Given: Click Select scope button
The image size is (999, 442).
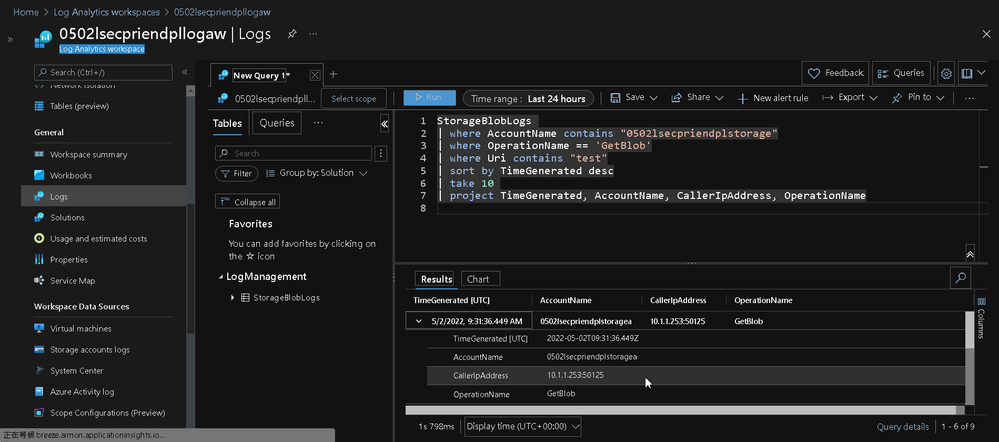Looking at the screenshot, I should [354, 99].
